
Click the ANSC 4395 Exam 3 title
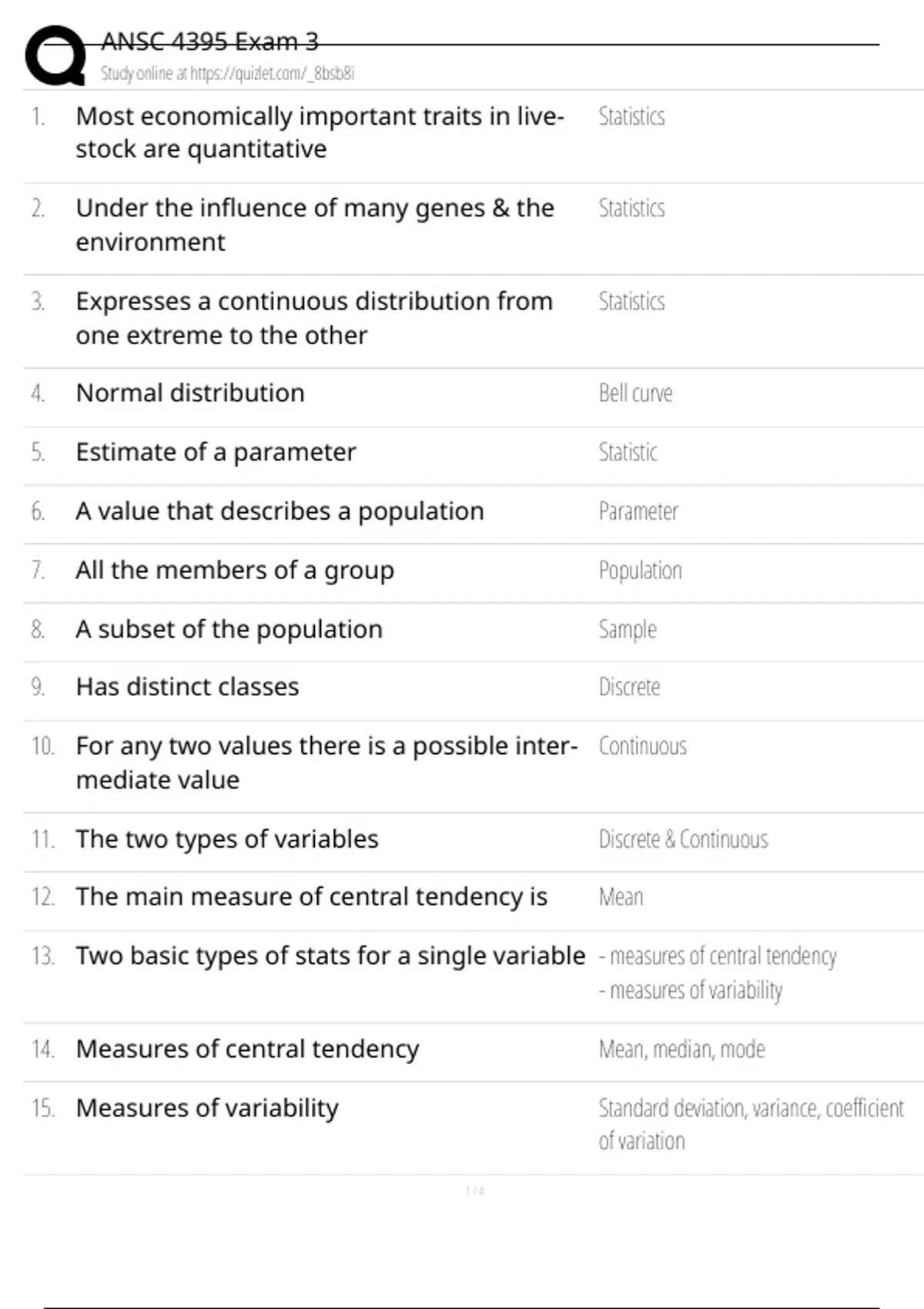[x=209, y=42]
